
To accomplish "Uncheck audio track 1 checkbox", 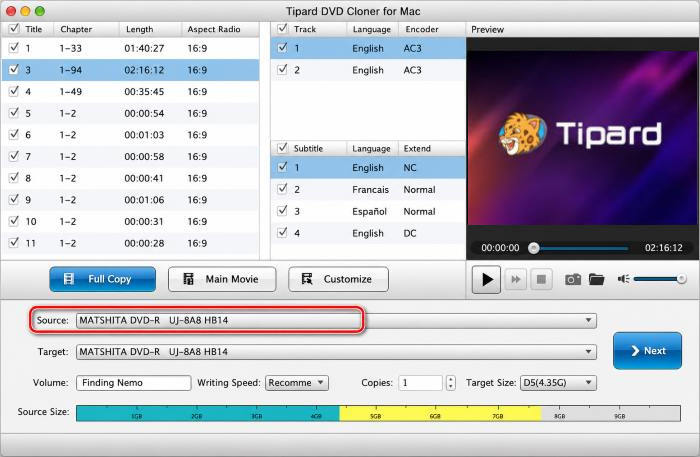I will point(282,47).
